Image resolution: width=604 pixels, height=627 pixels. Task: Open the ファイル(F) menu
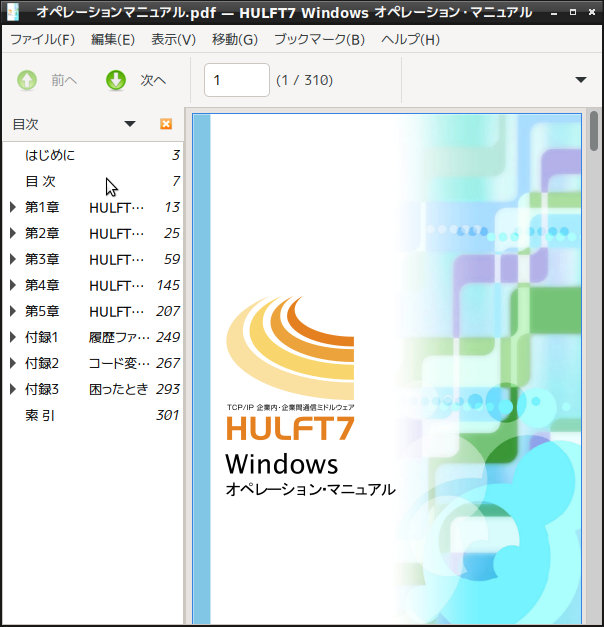coord(42,40)
